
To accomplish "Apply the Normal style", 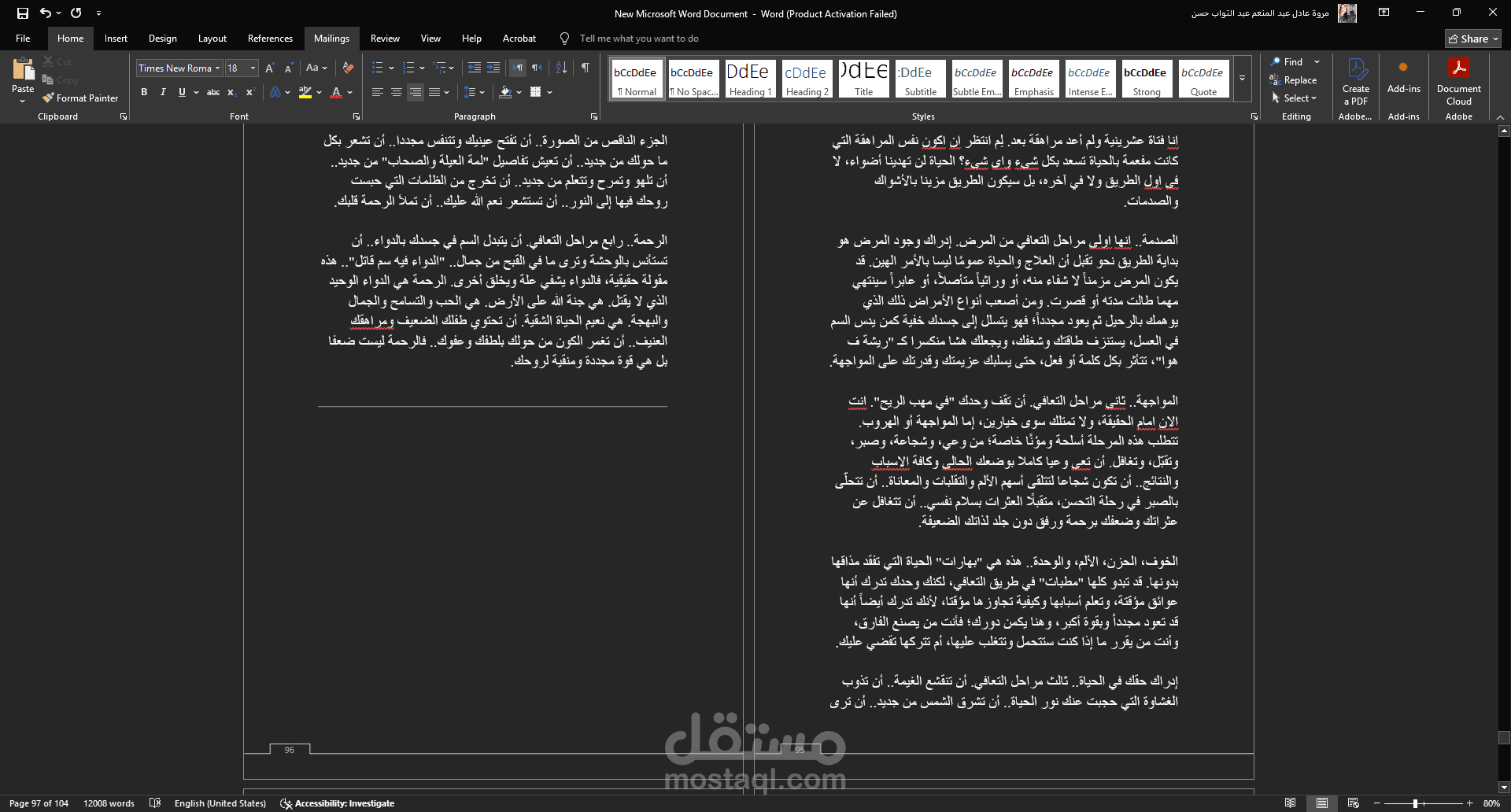I will [x=636, y=79].
